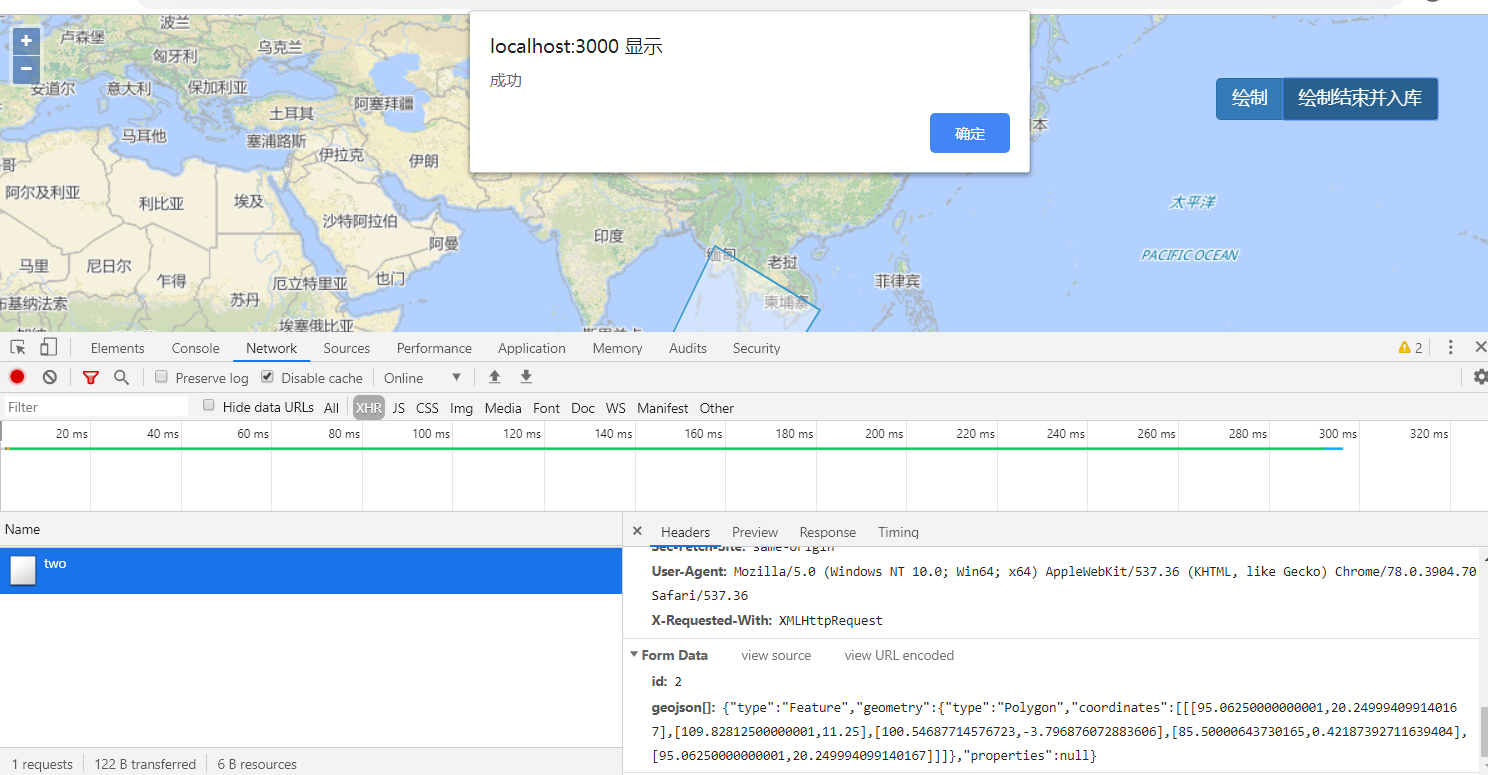
Task: Click the 绘制 draw button
Action: coord(1249,98)
